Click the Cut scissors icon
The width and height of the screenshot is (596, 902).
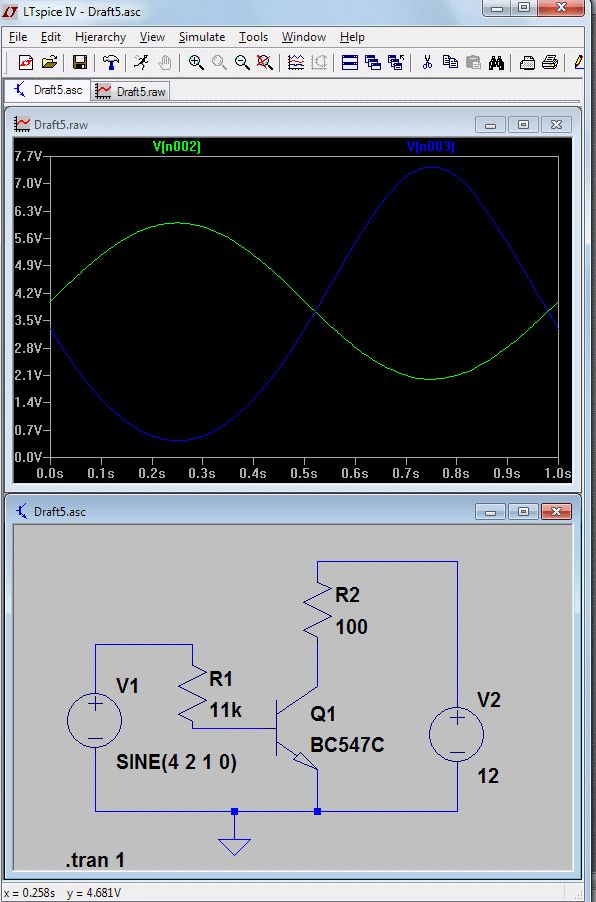pyautogui.click(x=427, y=62)
